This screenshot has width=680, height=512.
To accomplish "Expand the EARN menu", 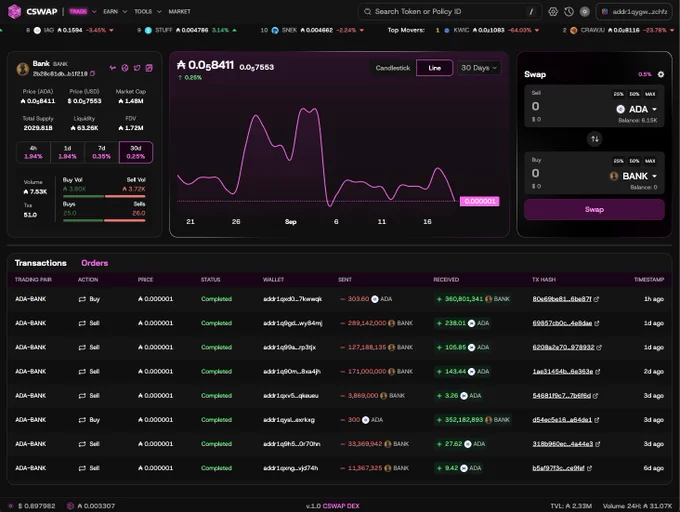I will click(115, 12).
